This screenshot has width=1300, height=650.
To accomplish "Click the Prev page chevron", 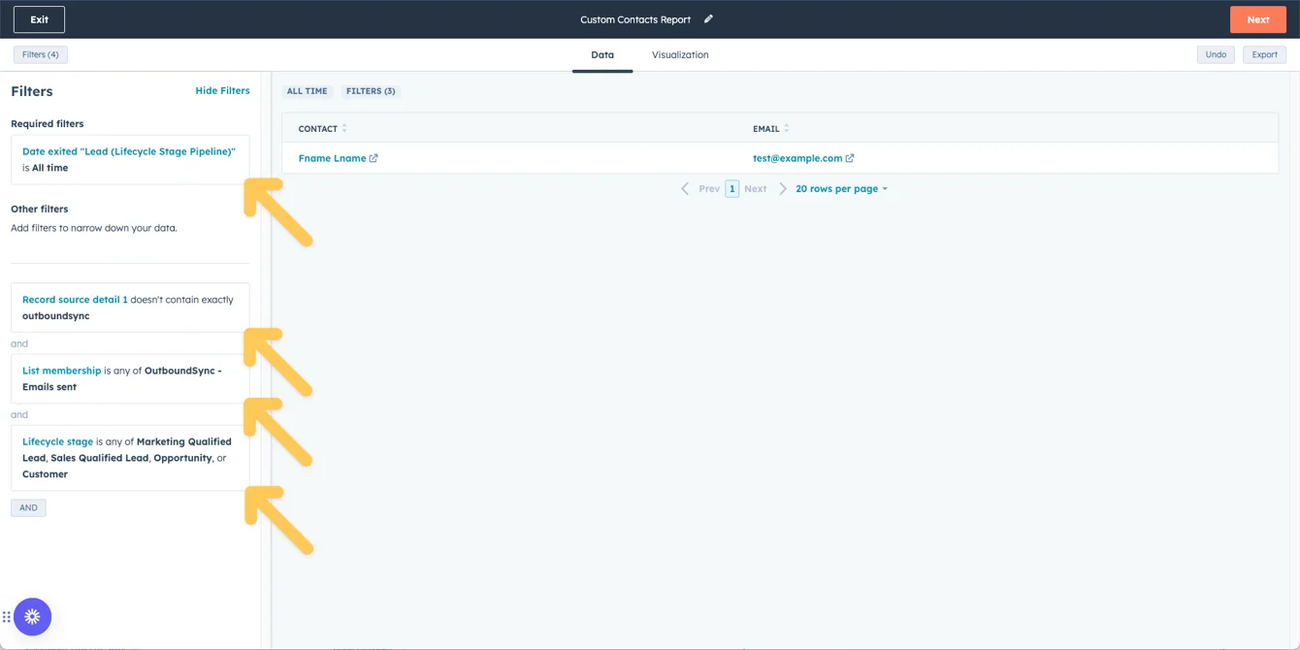I will pos(686,188).
